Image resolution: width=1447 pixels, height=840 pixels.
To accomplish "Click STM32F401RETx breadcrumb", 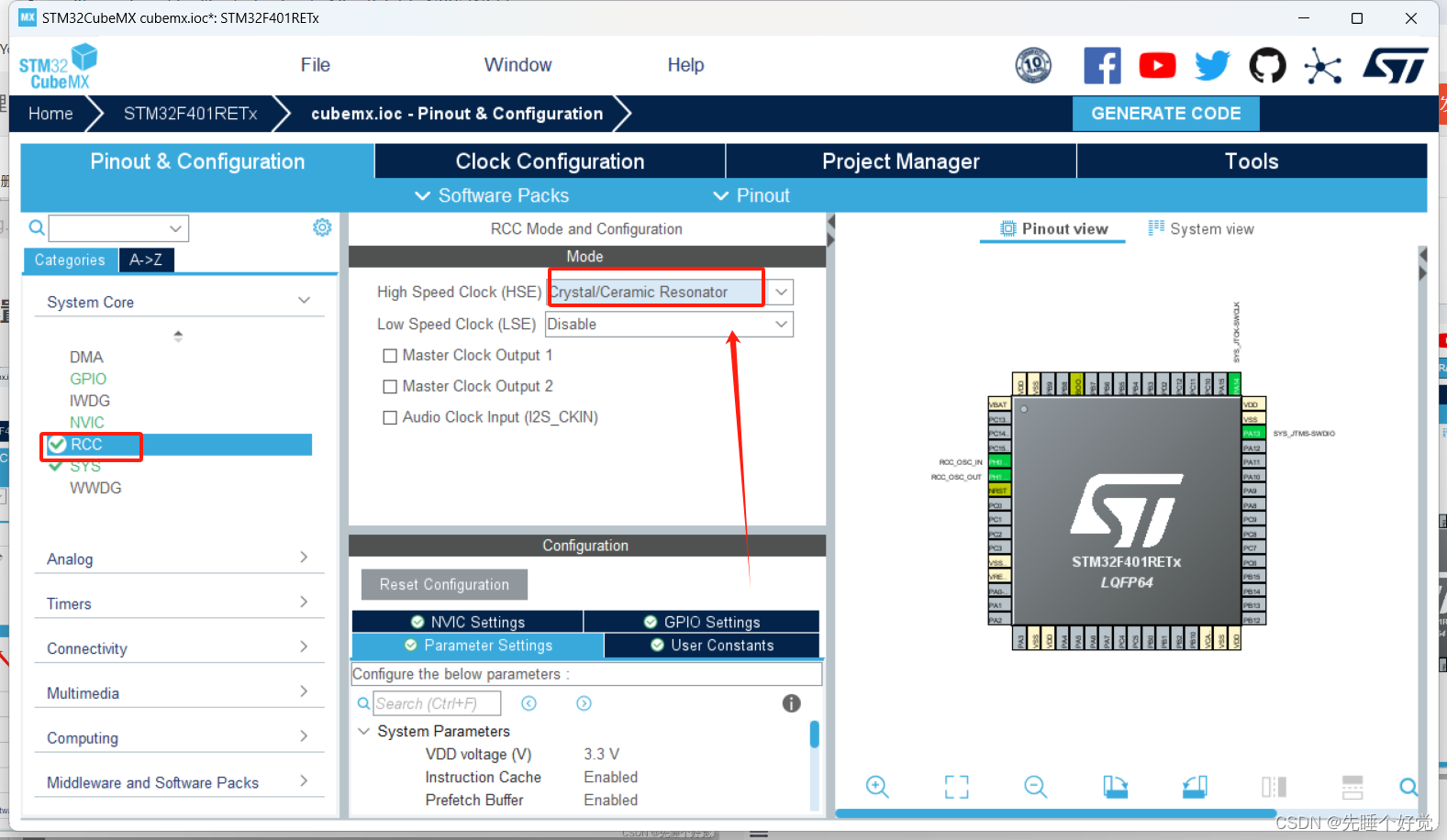I will [x=190, y=114].
